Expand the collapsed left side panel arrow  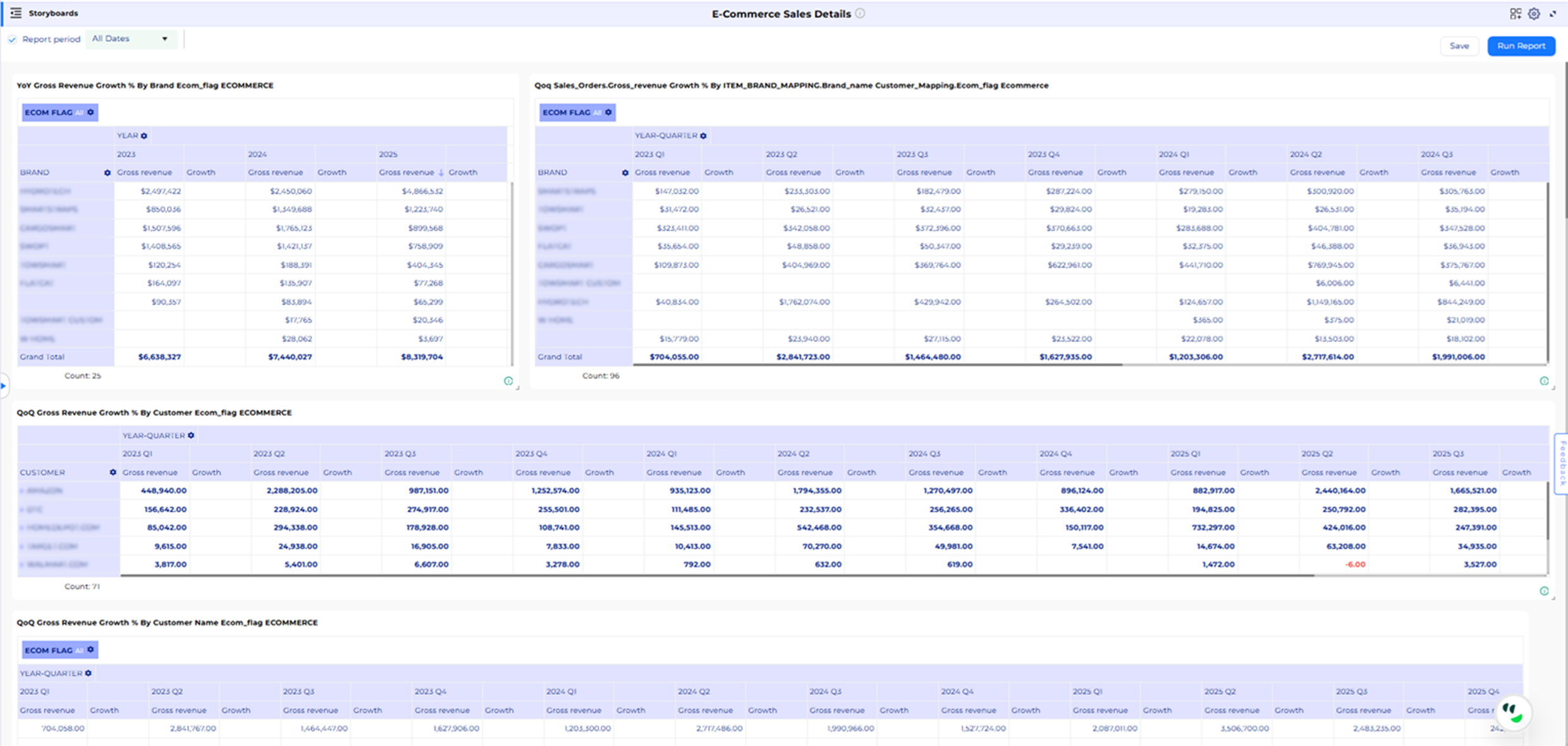3,386
